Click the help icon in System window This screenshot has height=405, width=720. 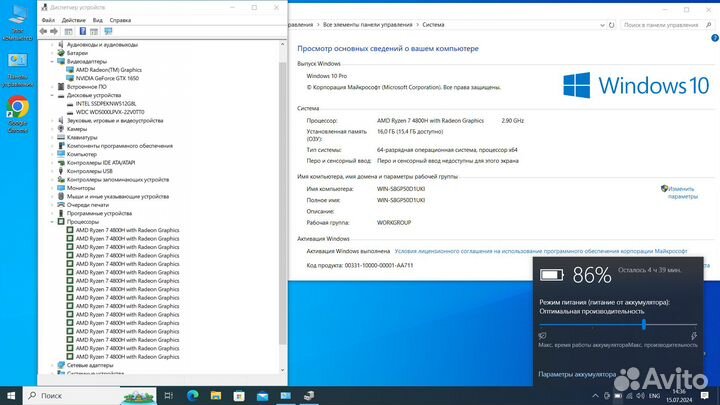click(715, 38)
